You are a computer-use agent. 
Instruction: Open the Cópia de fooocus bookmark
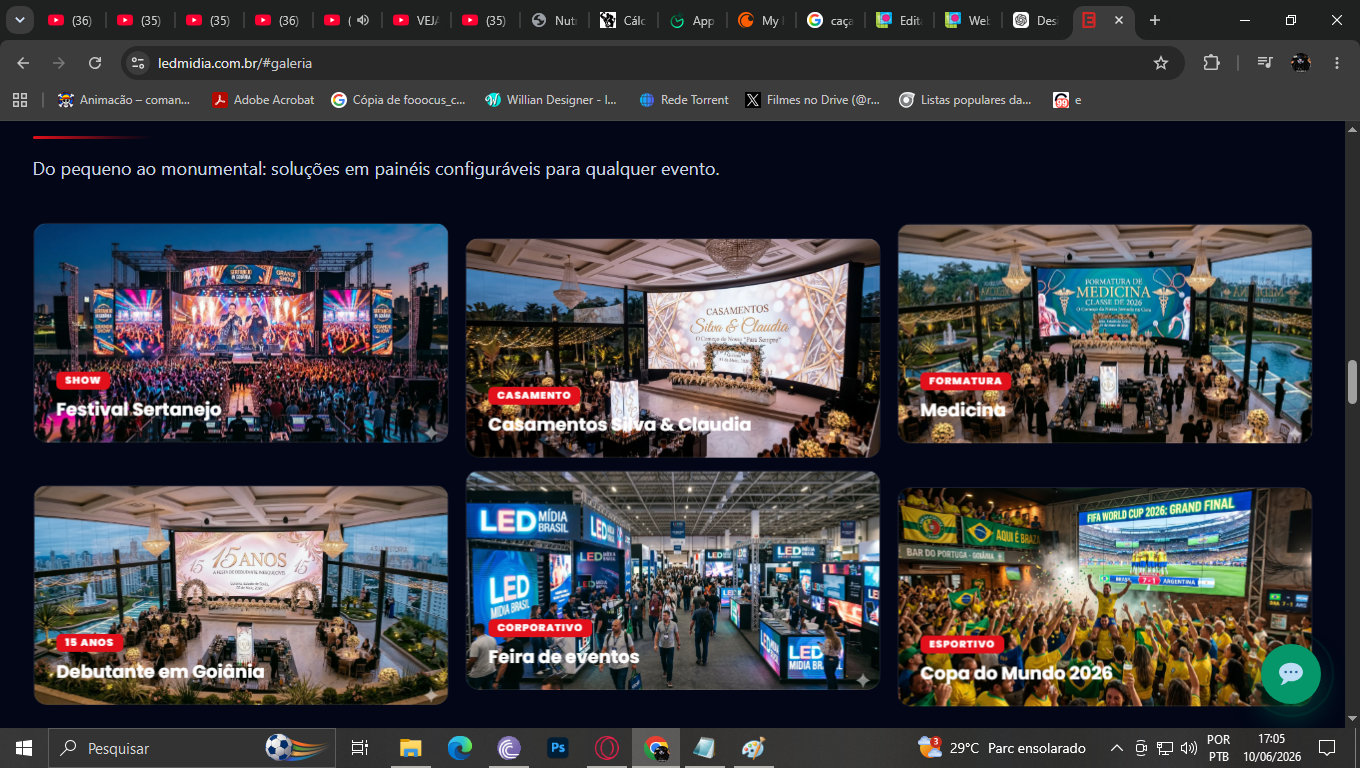pyautogui.click(x=398, y=100)
